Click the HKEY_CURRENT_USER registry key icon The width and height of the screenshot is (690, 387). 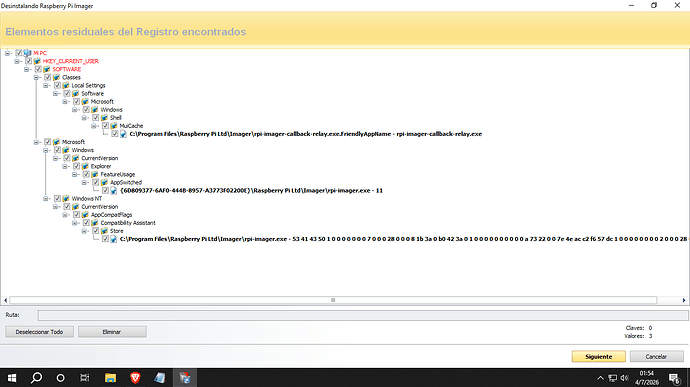pos(37,61)
